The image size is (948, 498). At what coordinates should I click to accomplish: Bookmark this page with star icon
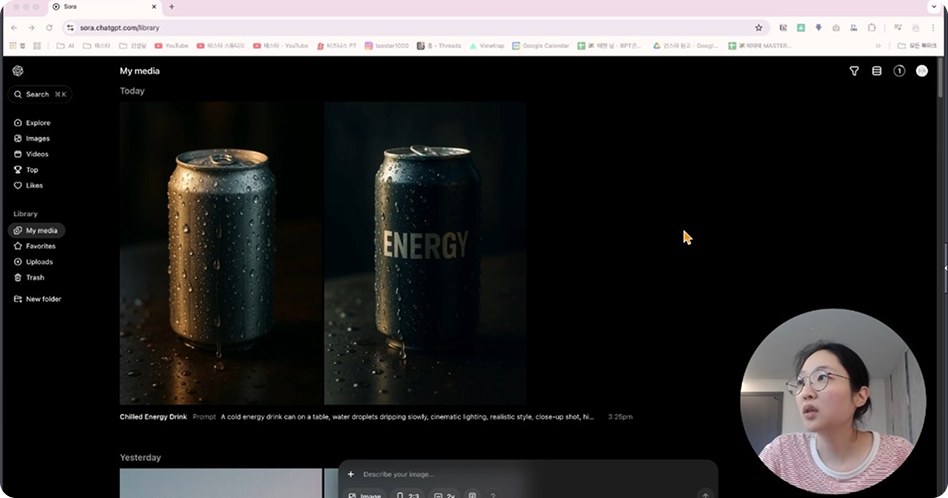758,28
